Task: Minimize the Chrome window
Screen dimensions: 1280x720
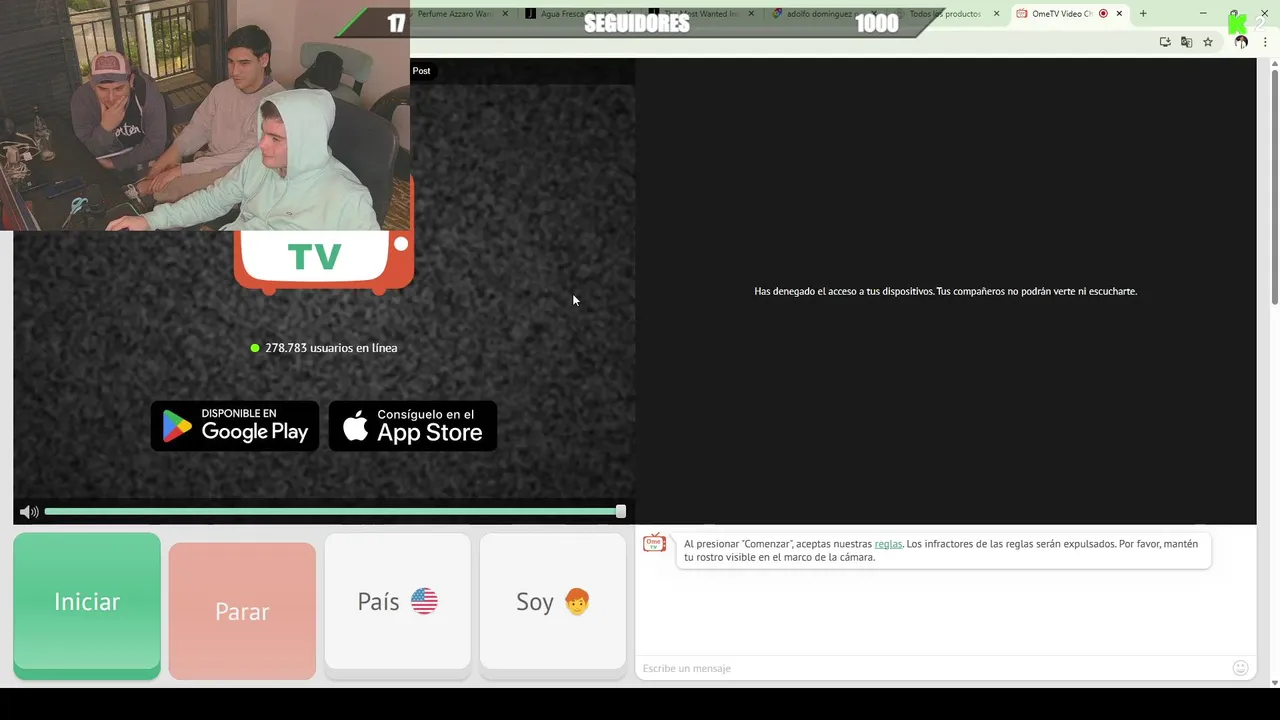Action: pyautogui.click(x=1203, y=13)
